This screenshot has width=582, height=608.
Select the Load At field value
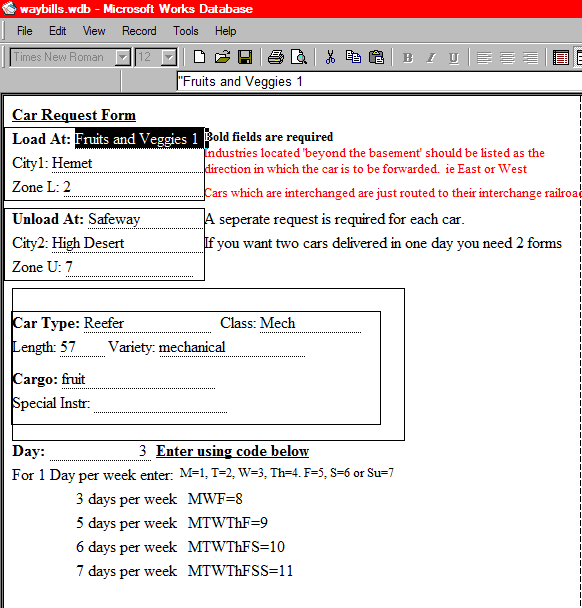click(x=139, y=138)
